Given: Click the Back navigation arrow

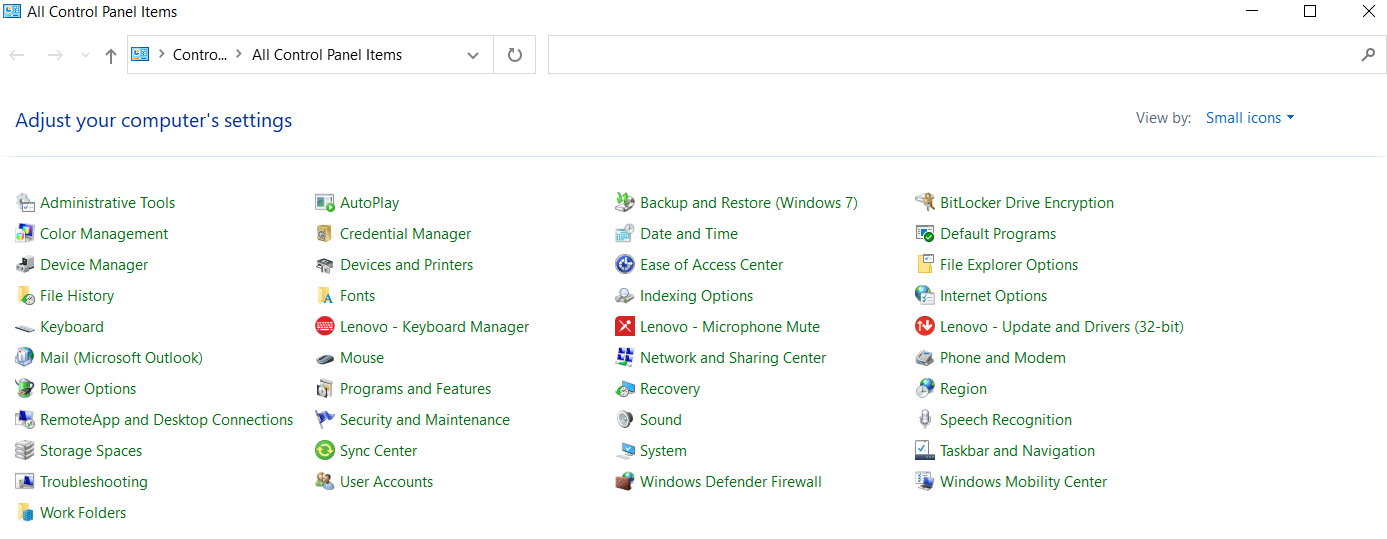Looking at the screenshot, I should click(17, 55).
